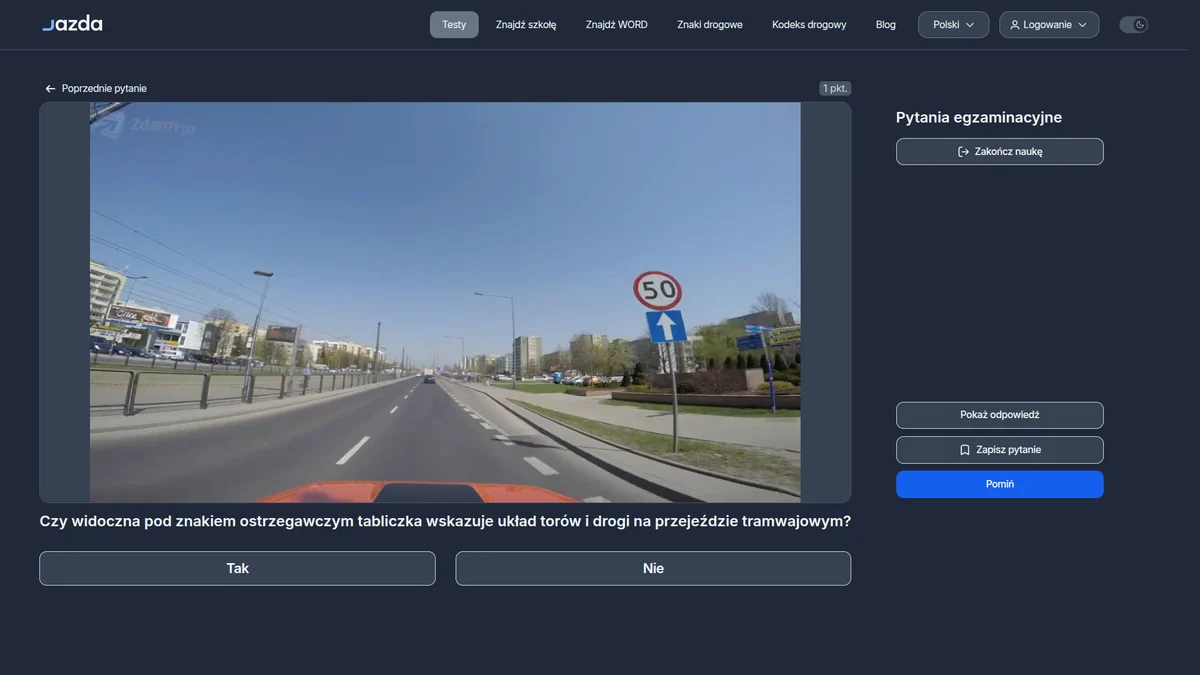Save question using Zapisz pytanie
The width and height of the screenshot is (1200, 675).
point(1000,450)
